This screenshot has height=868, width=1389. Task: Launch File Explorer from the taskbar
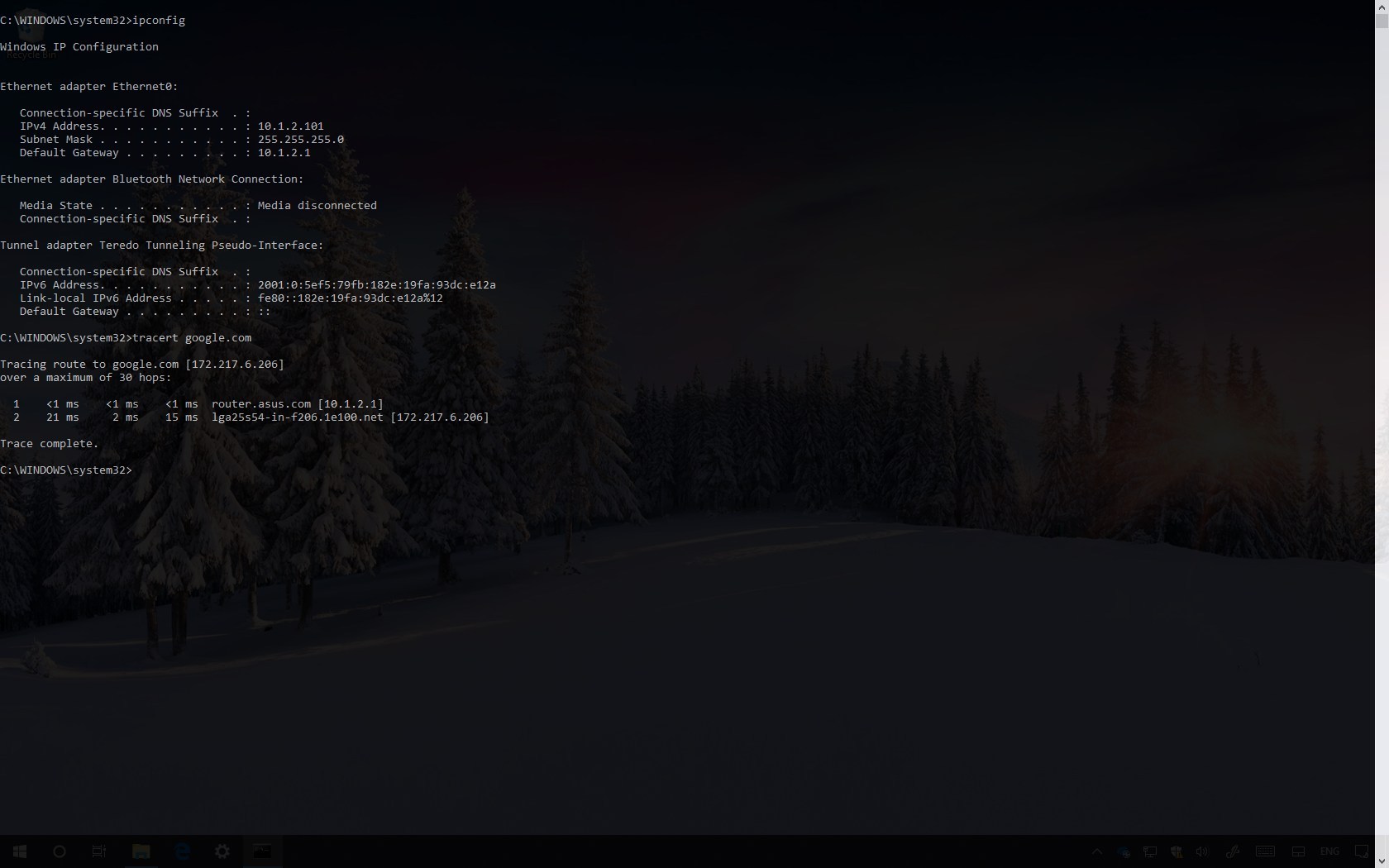141,851
